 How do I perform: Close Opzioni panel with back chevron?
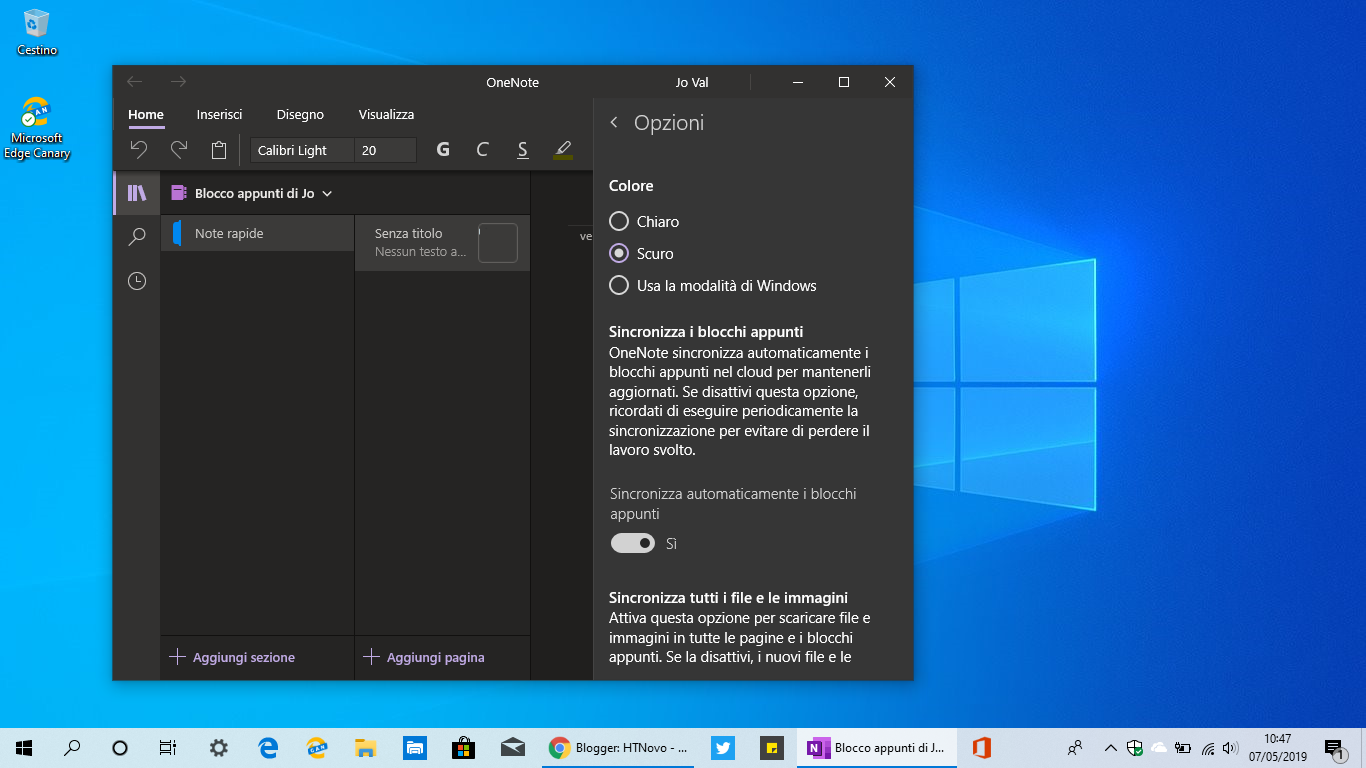(x=614, y=122)
